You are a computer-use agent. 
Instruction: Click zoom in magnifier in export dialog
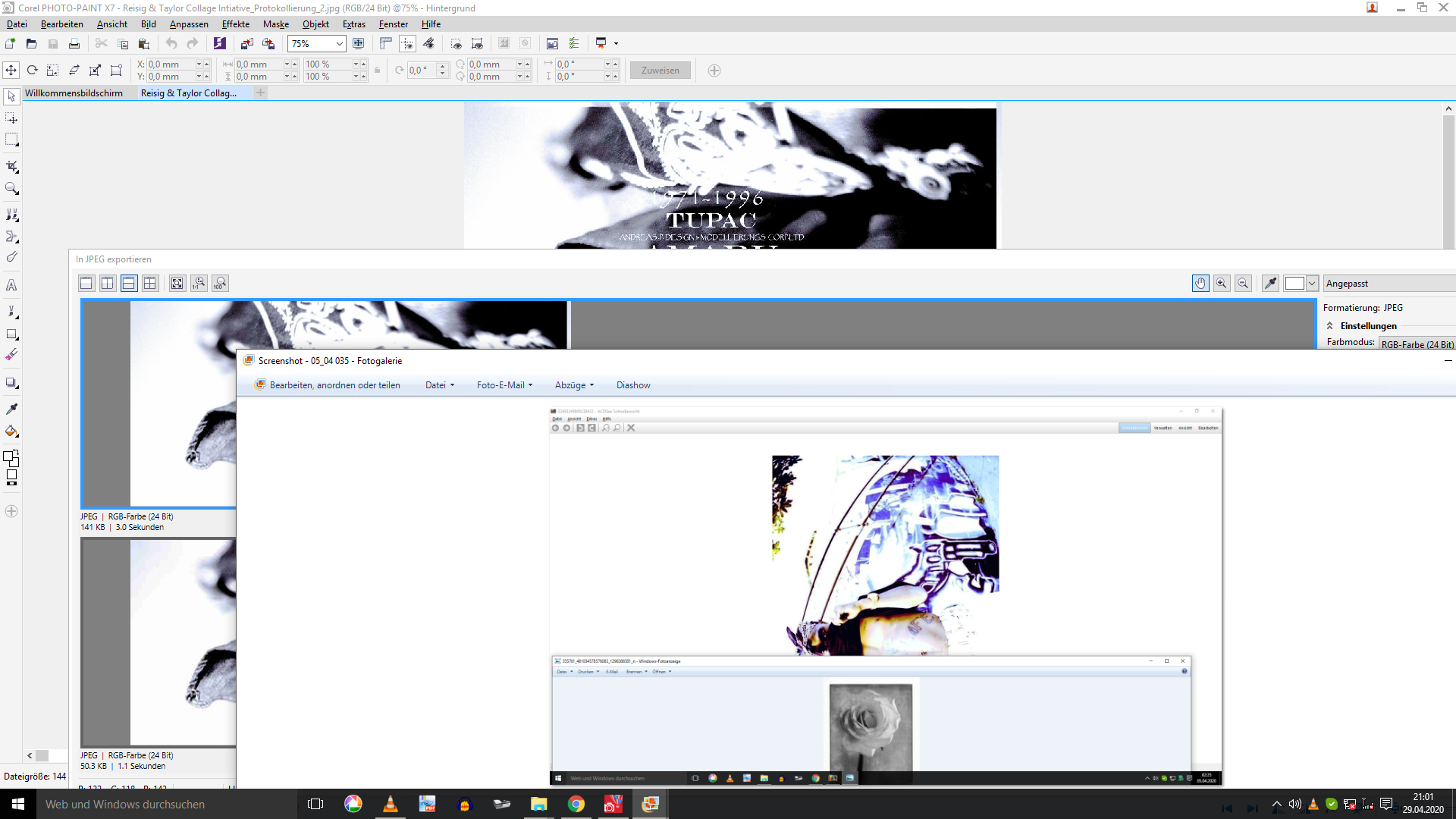click(1222, 283)
